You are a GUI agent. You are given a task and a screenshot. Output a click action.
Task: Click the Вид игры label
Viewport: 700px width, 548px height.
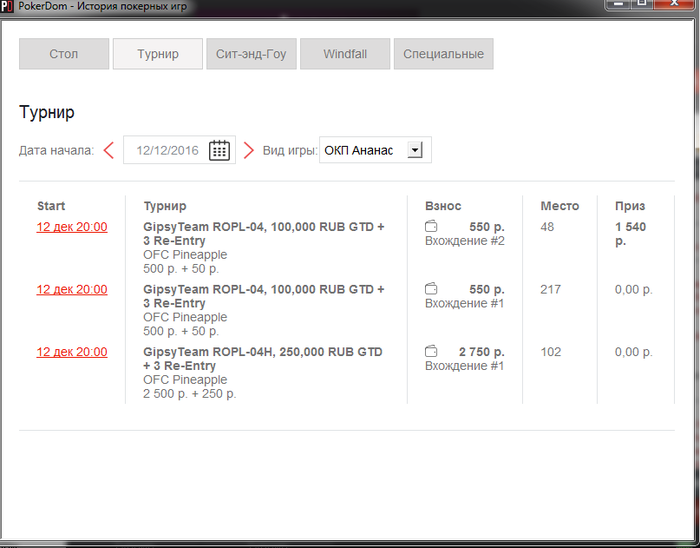pos(290,150)
